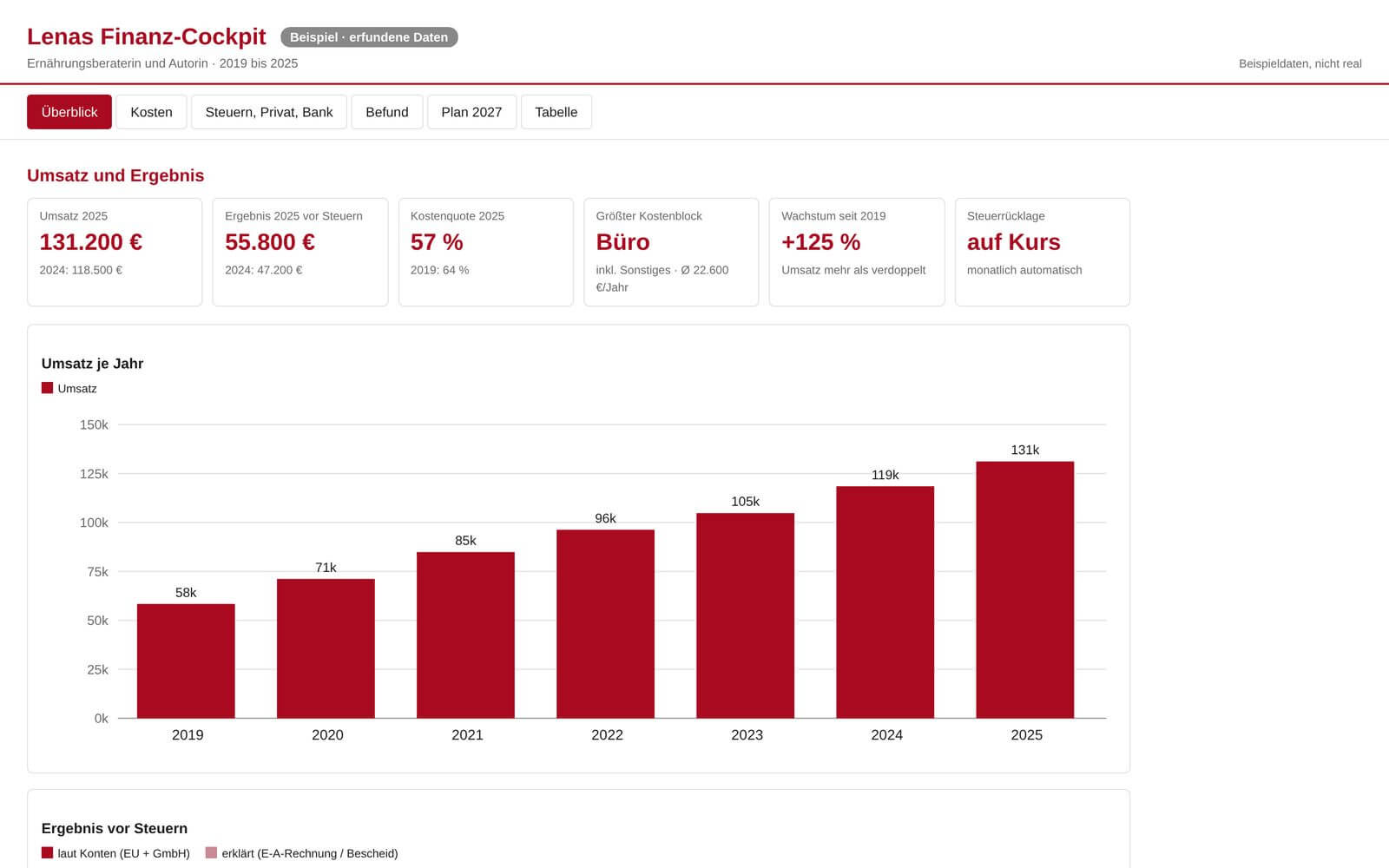Click the monatlich automatisch text
The width and height of the screenshot is (1389, 868).
[1024, 270]
